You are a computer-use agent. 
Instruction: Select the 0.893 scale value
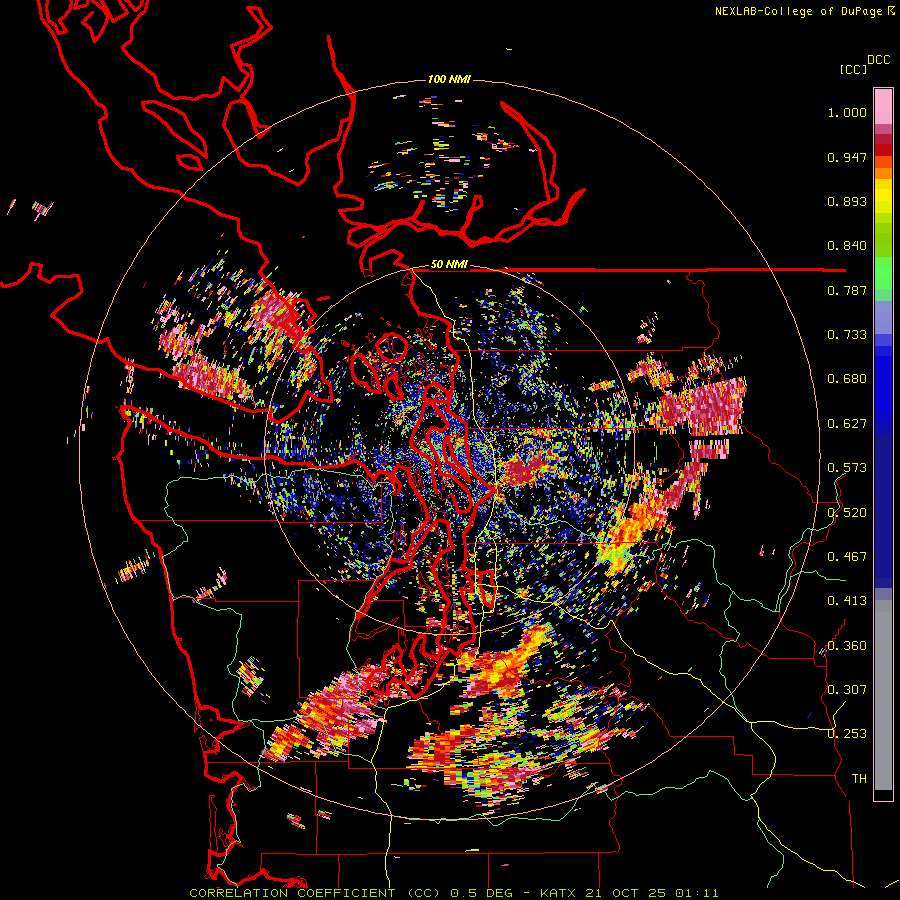[847, 201]
